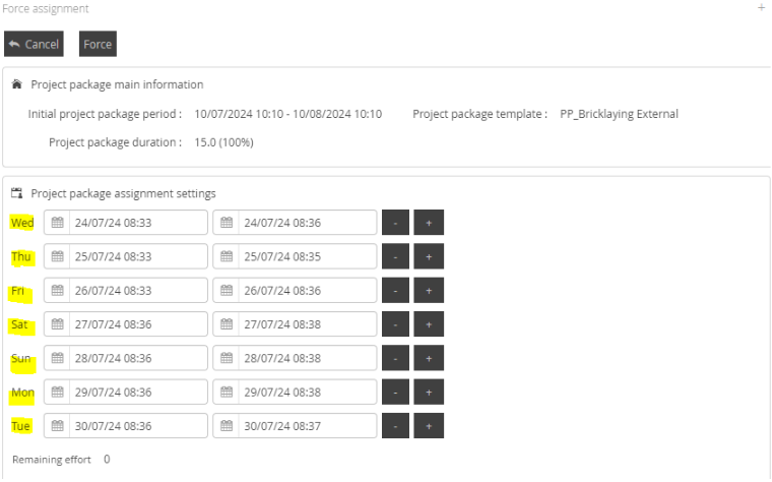Open calendar icon for Fri end date

tap(226, 291)
